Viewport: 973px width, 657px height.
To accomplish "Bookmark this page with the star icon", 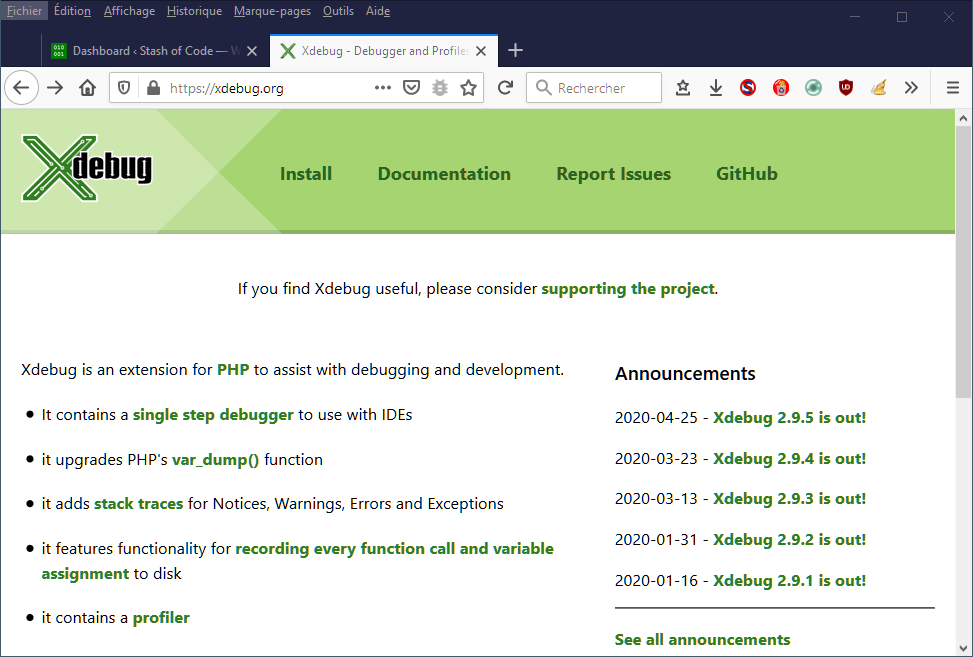I will pos(468,88).
